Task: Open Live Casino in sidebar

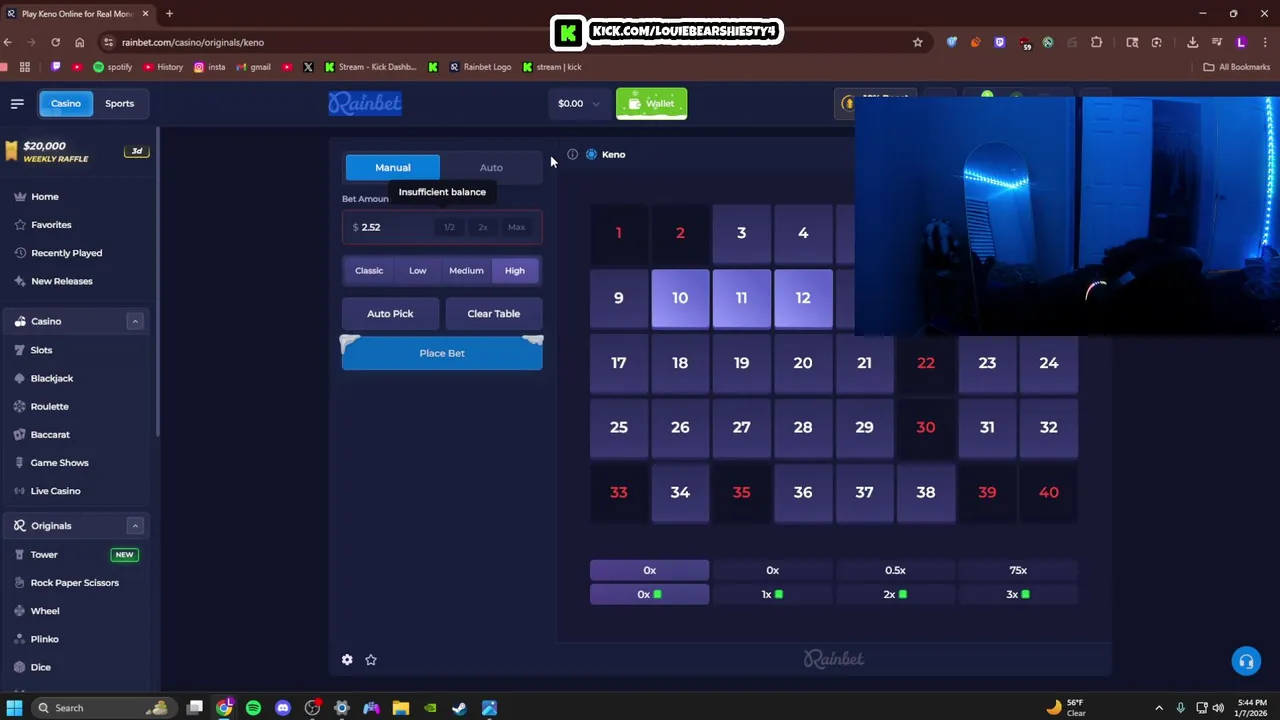Action: pyautogui.click(x=55, y=491)
